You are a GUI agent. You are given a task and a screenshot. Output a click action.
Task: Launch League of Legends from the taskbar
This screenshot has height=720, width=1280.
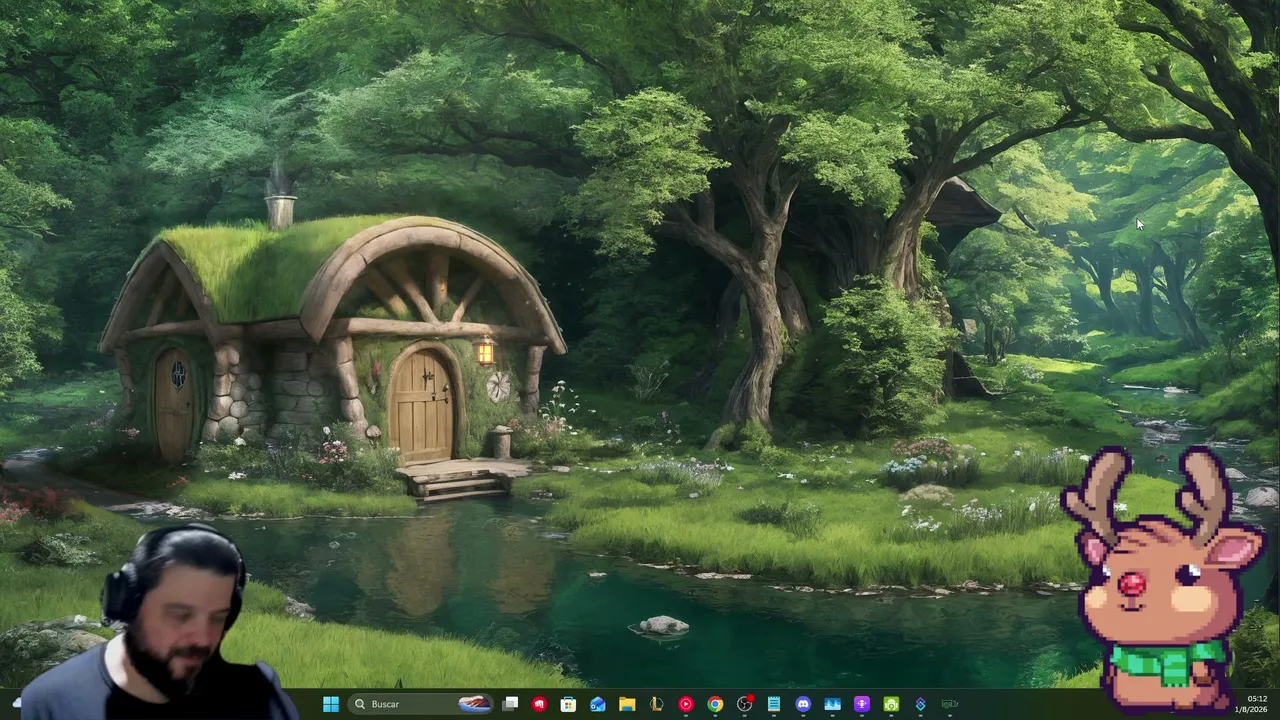[x=656, y=704]
